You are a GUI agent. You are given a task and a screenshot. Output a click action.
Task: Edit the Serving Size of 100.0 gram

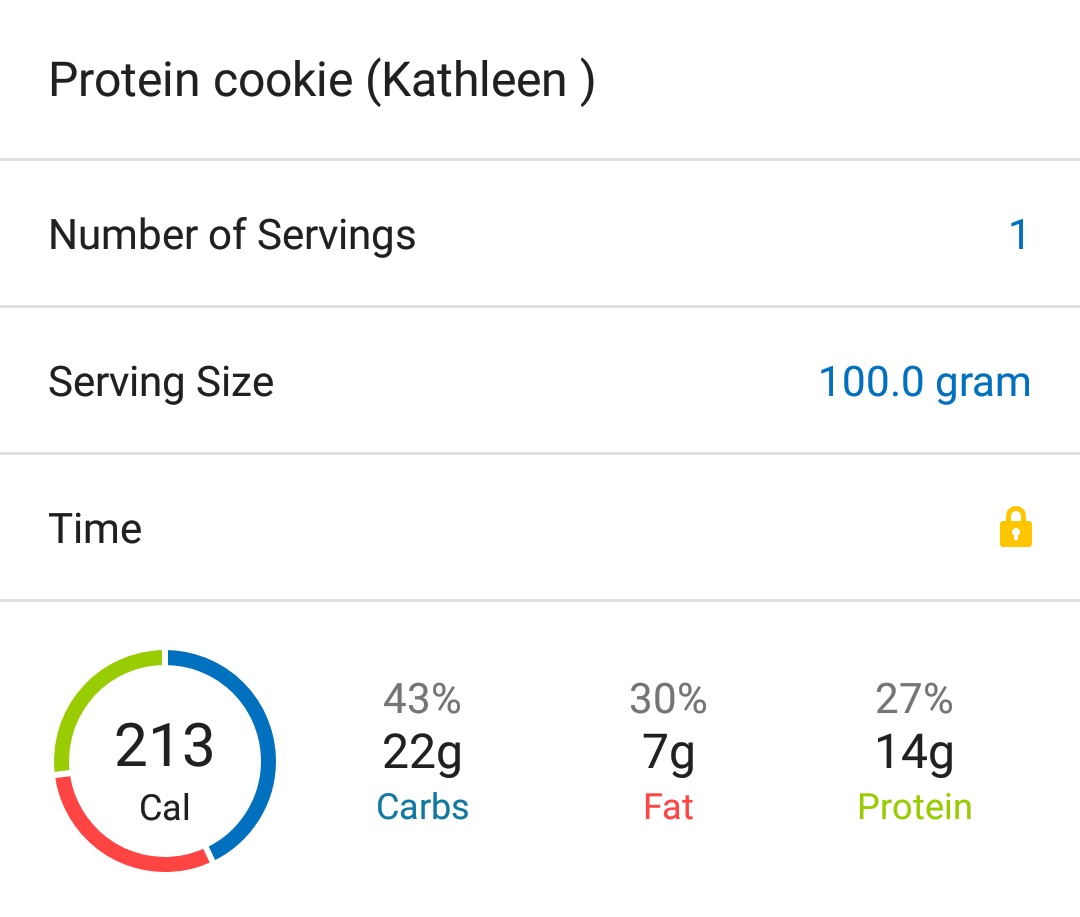click(x=923, y=382)
